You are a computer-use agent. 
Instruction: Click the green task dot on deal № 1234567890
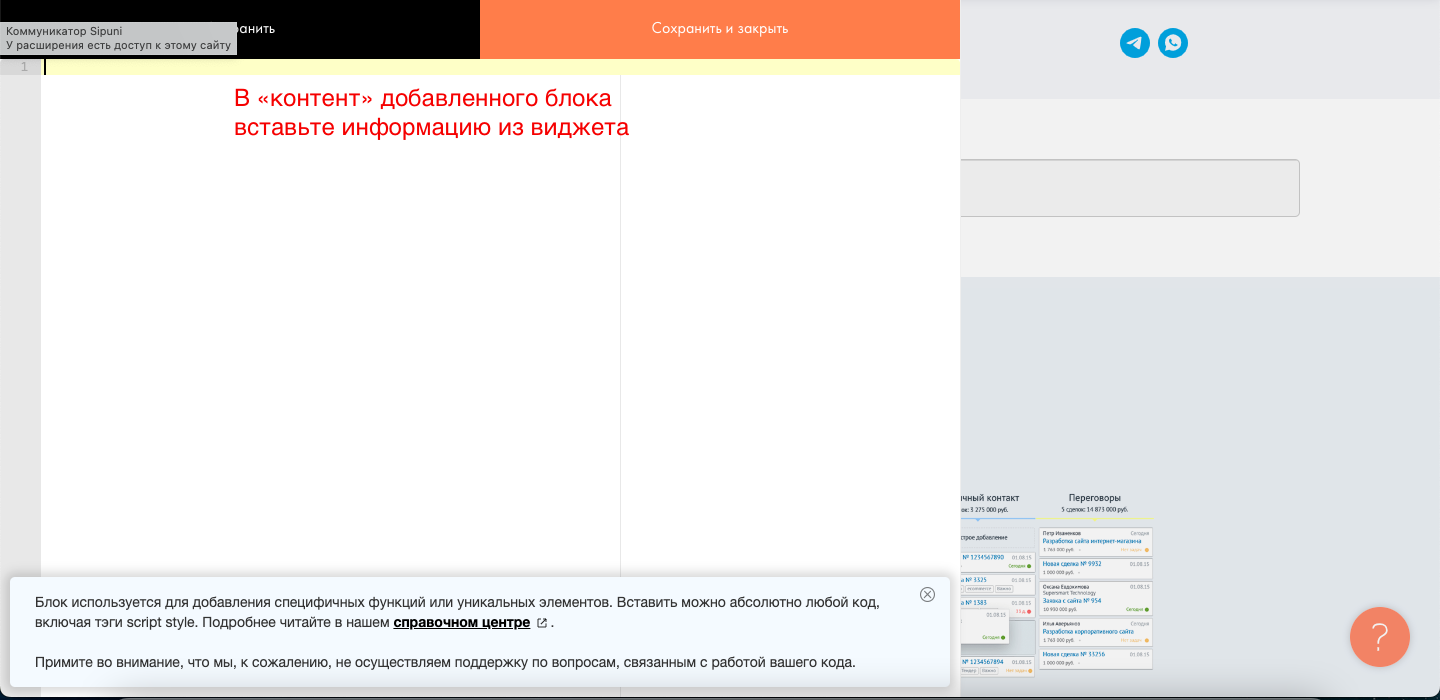(x=1029, y=565)
